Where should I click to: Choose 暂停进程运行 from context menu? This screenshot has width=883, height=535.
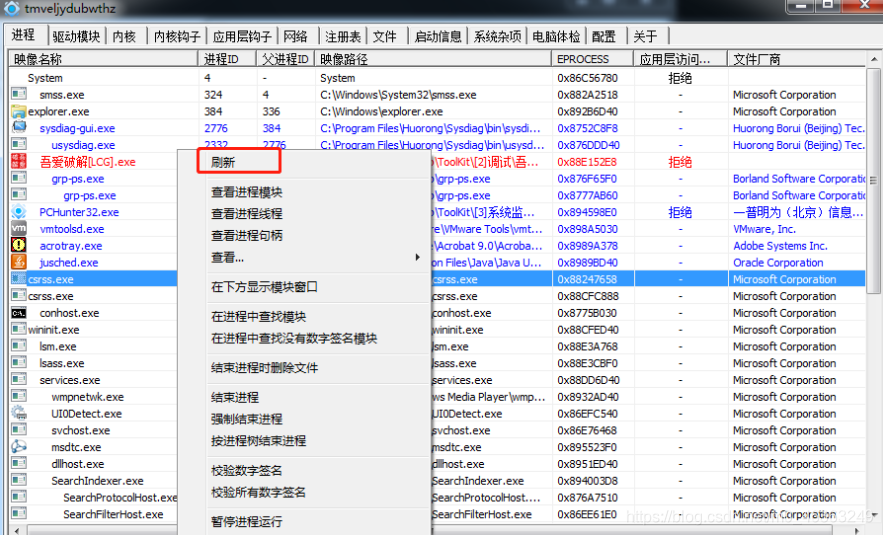click(247, 521)
